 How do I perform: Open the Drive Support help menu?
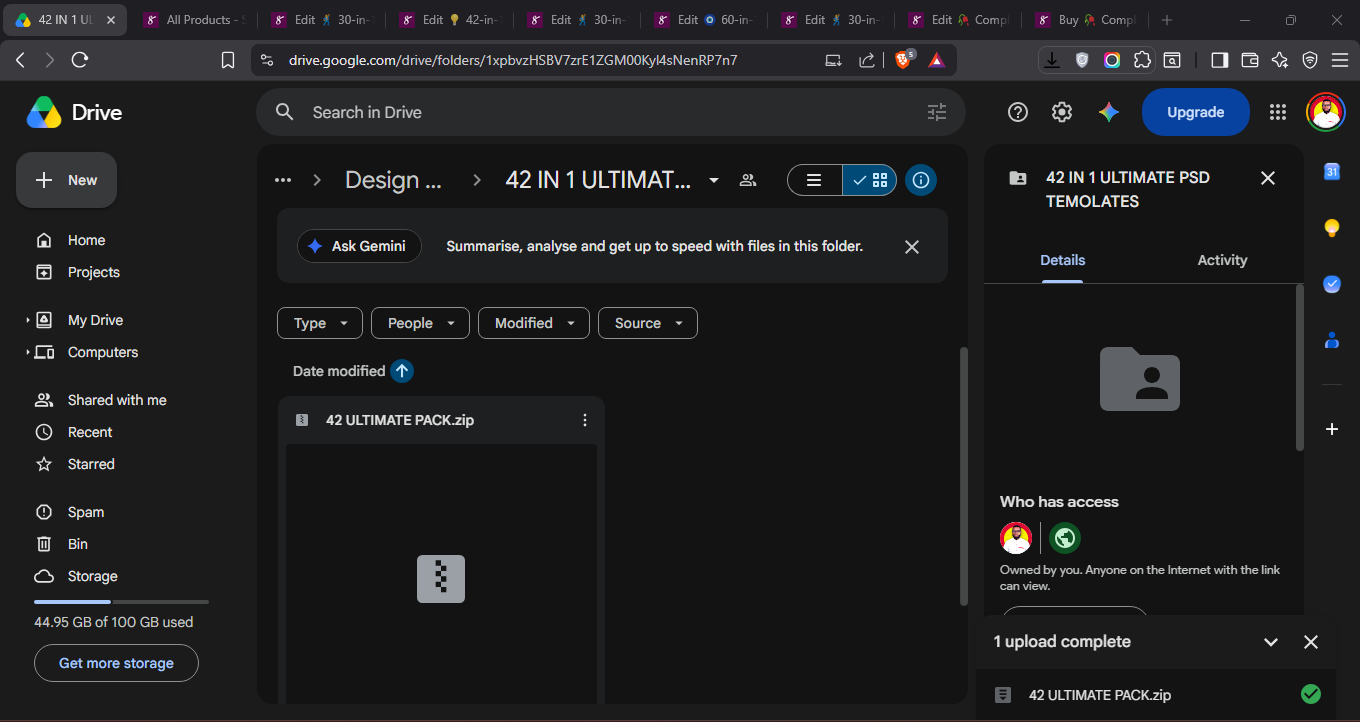coord(1018,112)
